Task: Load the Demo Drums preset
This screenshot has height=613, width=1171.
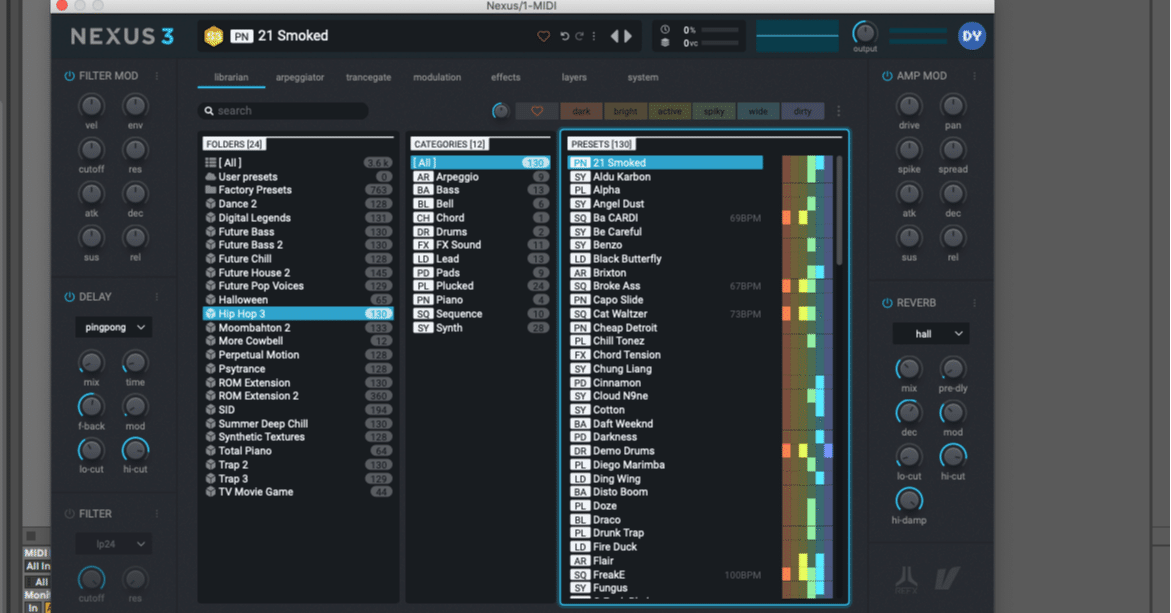Action: point(666,451)
